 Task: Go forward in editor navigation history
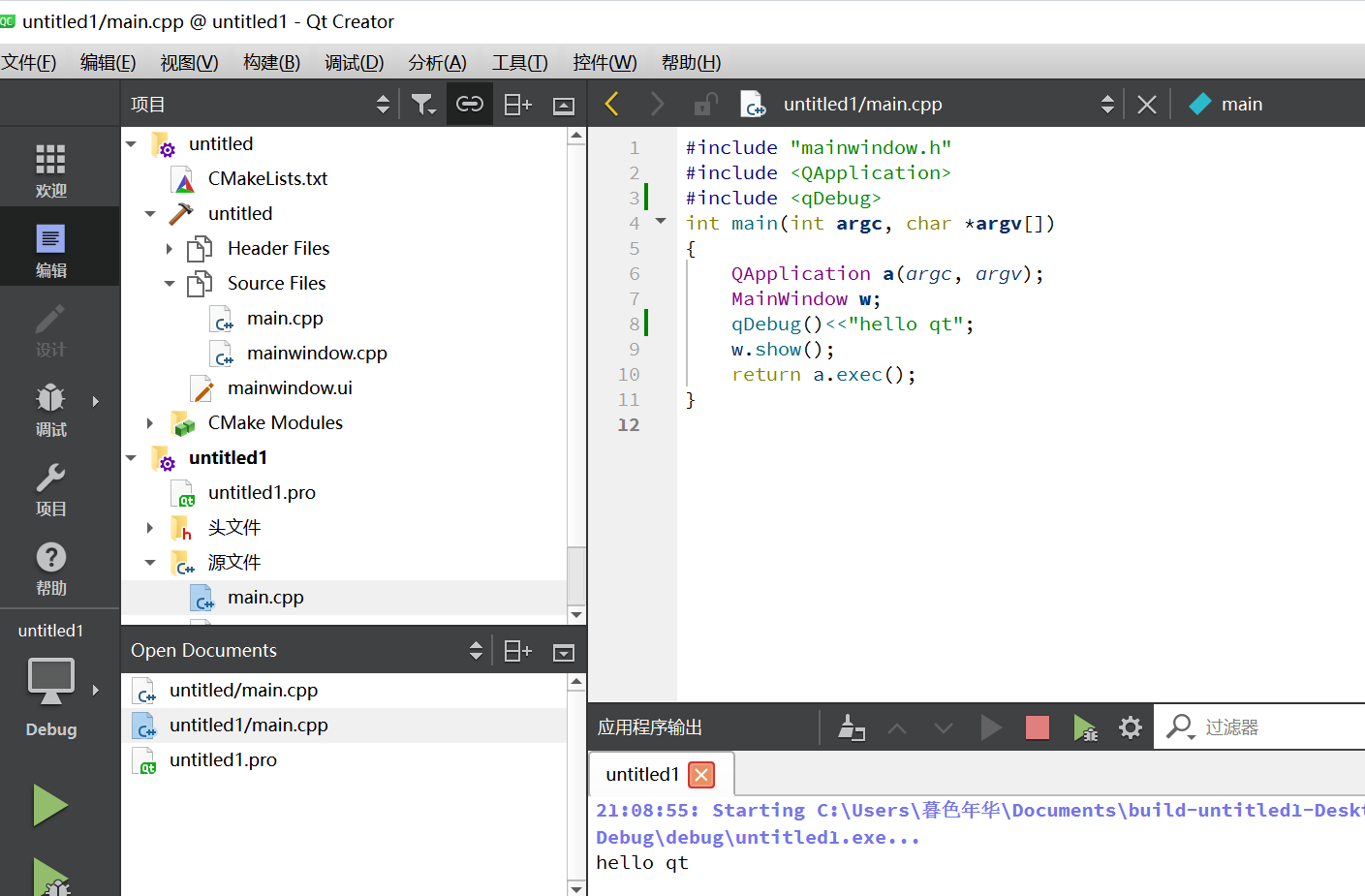click(x=658, y=104)
